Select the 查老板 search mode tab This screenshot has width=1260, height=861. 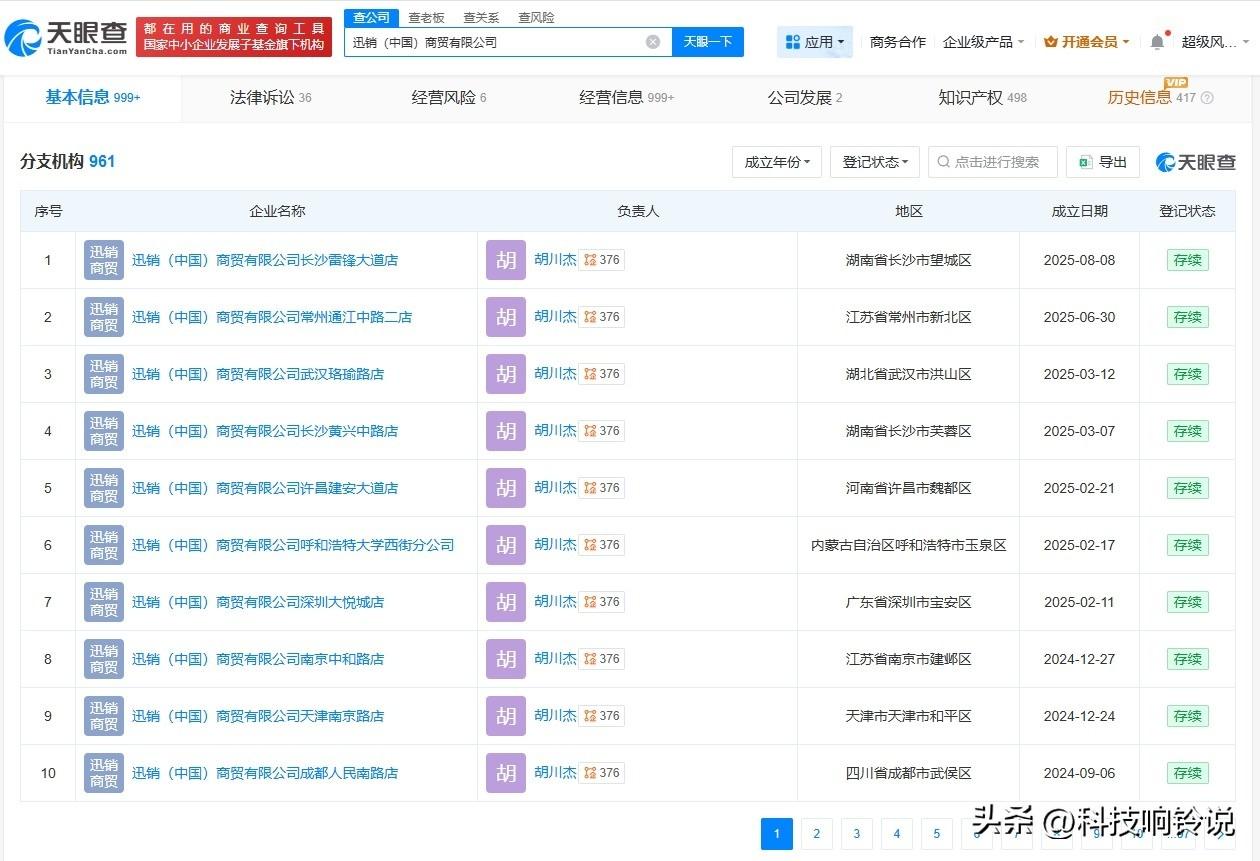tap(426, 18)
